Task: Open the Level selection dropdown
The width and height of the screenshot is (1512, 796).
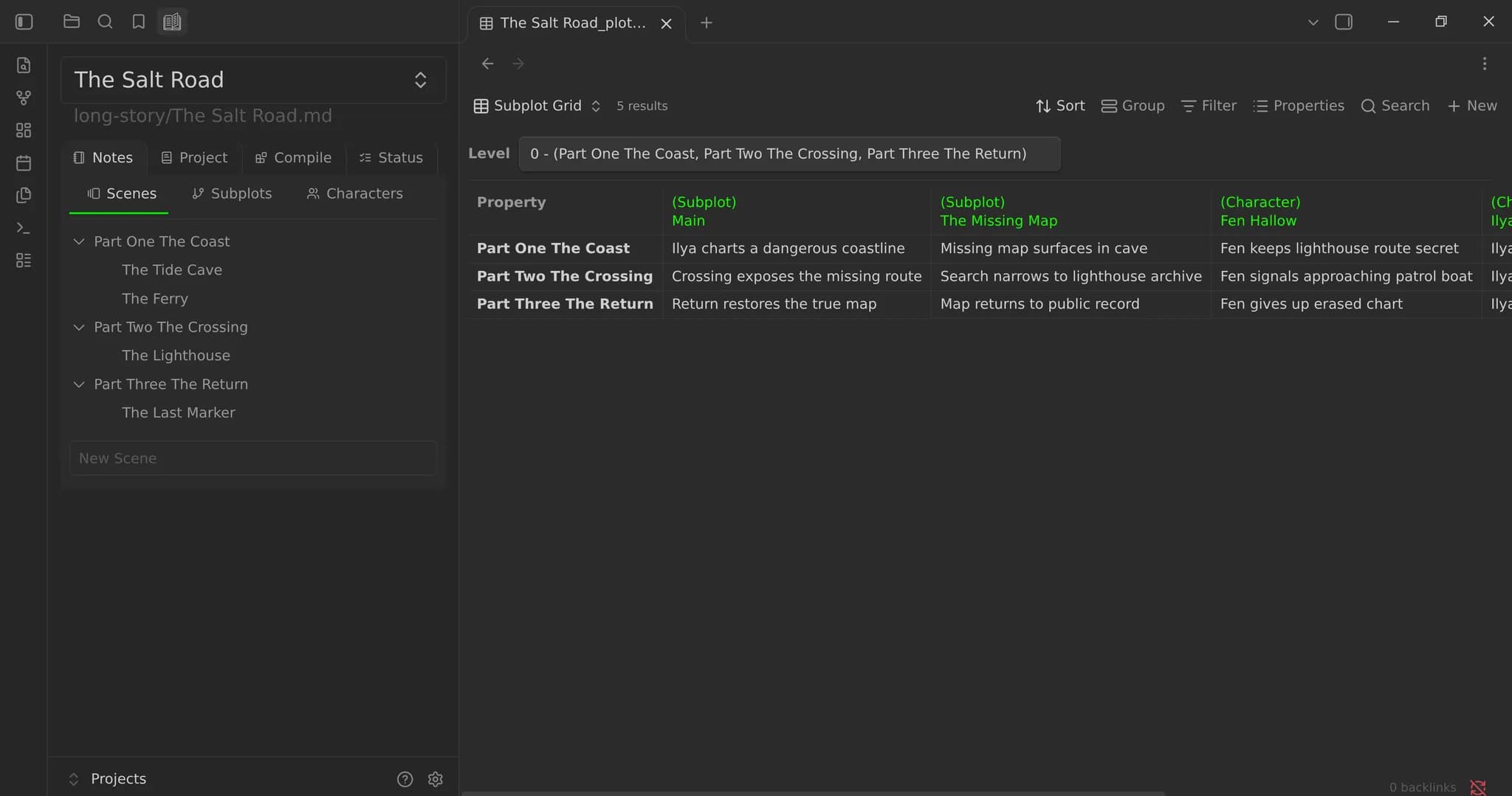Action: (789, 154)
